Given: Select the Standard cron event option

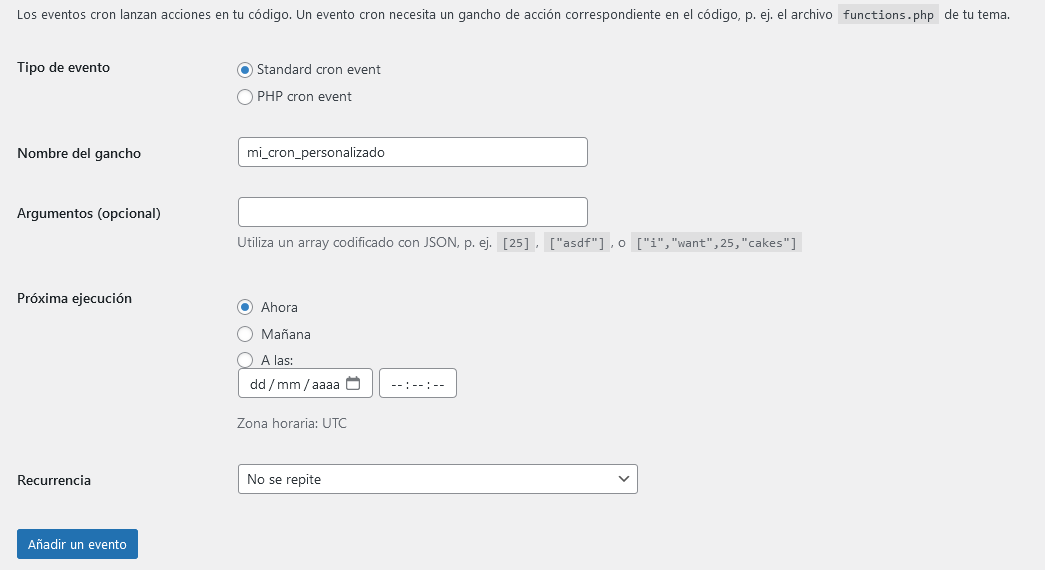Looking at the screenshot, I should click(x=245, y=70).
